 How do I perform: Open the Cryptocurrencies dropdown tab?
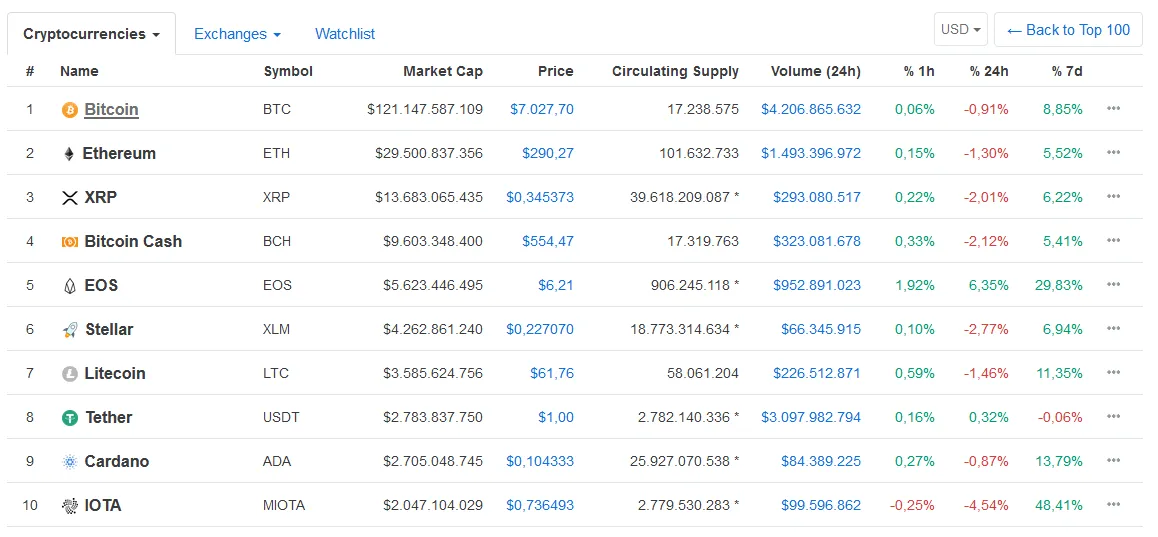[x=92, y=34]
